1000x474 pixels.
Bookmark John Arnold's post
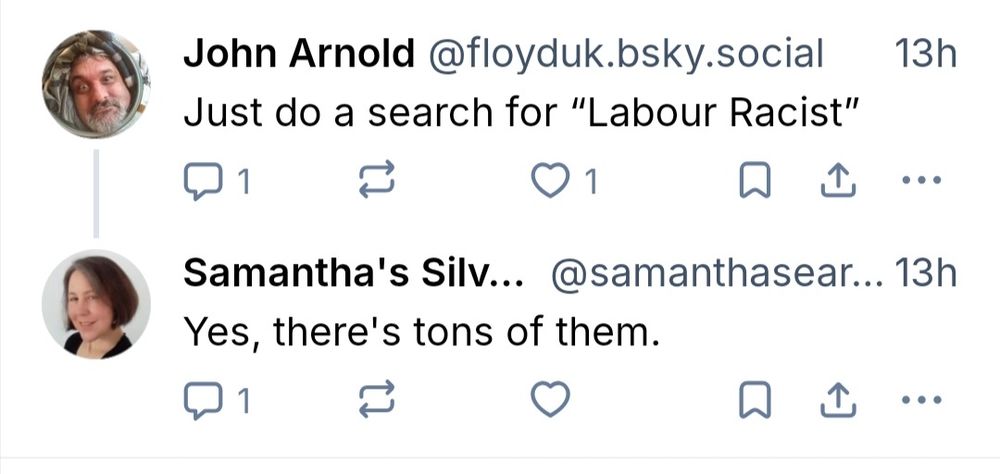click(x=752, y=181)
